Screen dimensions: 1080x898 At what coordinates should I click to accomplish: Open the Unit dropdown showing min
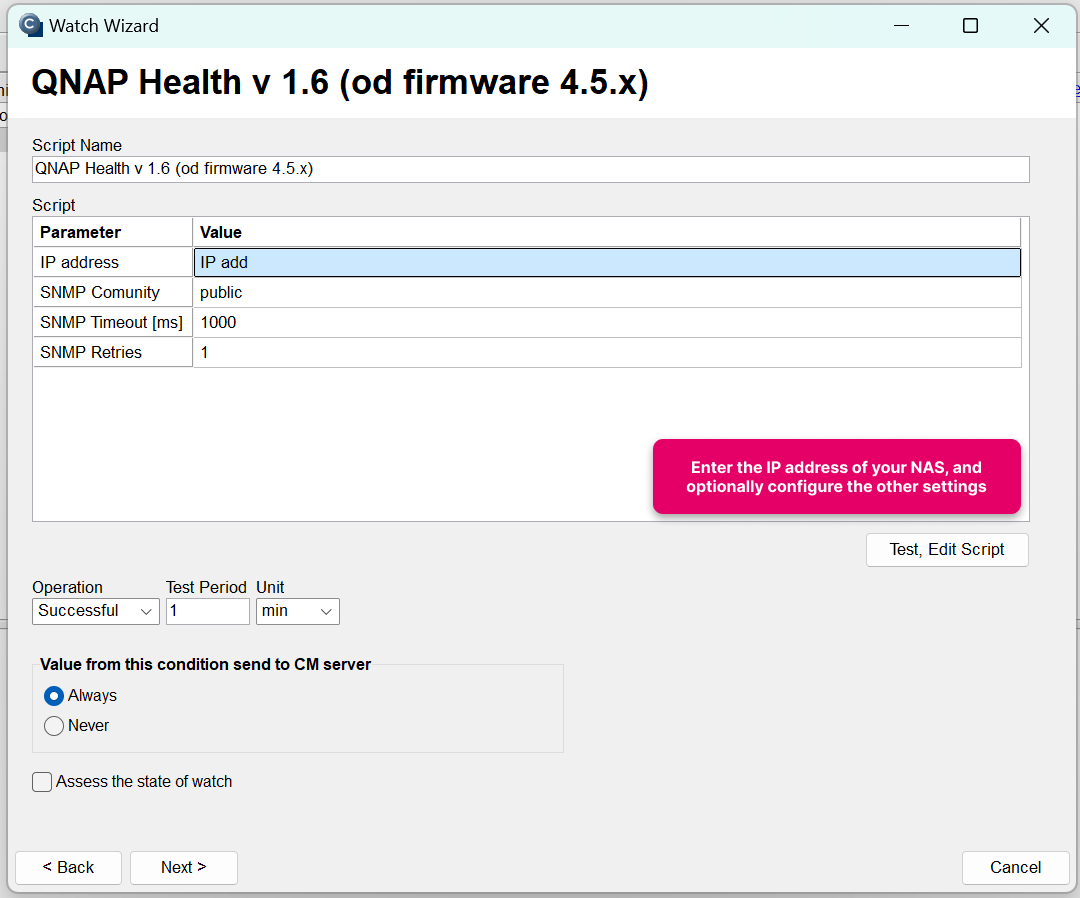298,611
